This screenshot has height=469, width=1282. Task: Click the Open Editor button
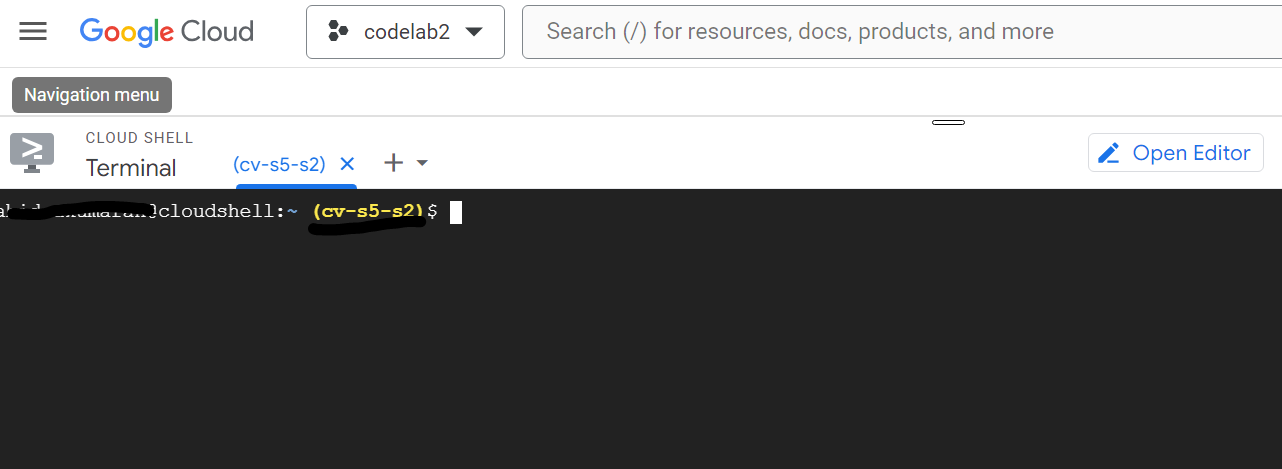(x=1175, y=153)
